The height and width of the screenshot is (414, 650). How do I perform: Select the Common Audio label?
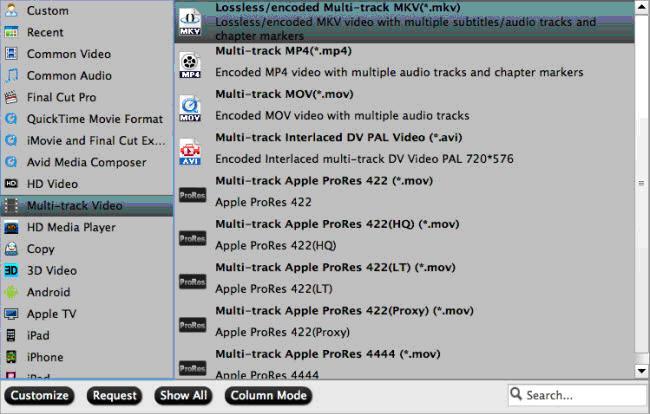pyautogui.click(x=69, y=75)
